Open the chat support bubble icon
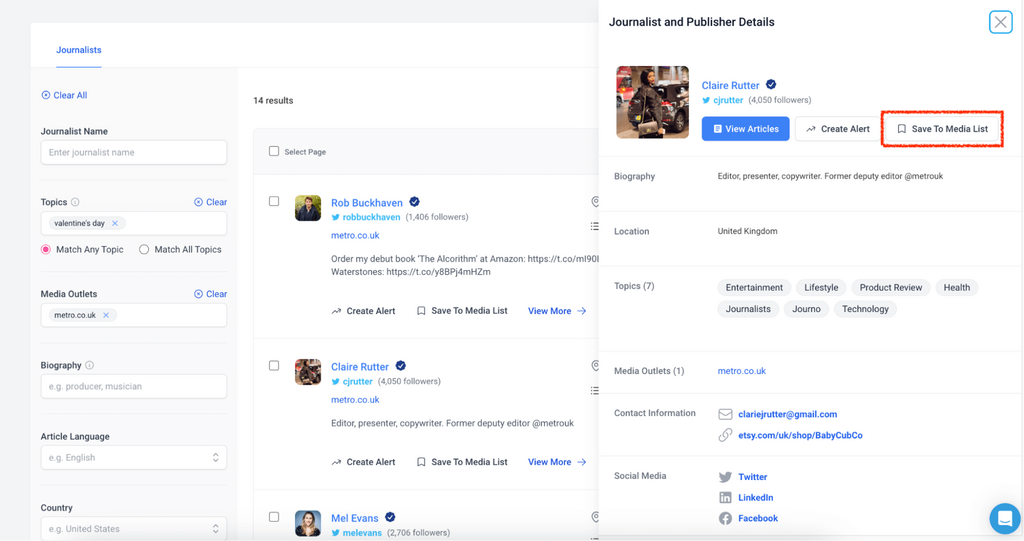Image resolution: width=1024 pixels, height=541 pixels. pos(1004,518)
